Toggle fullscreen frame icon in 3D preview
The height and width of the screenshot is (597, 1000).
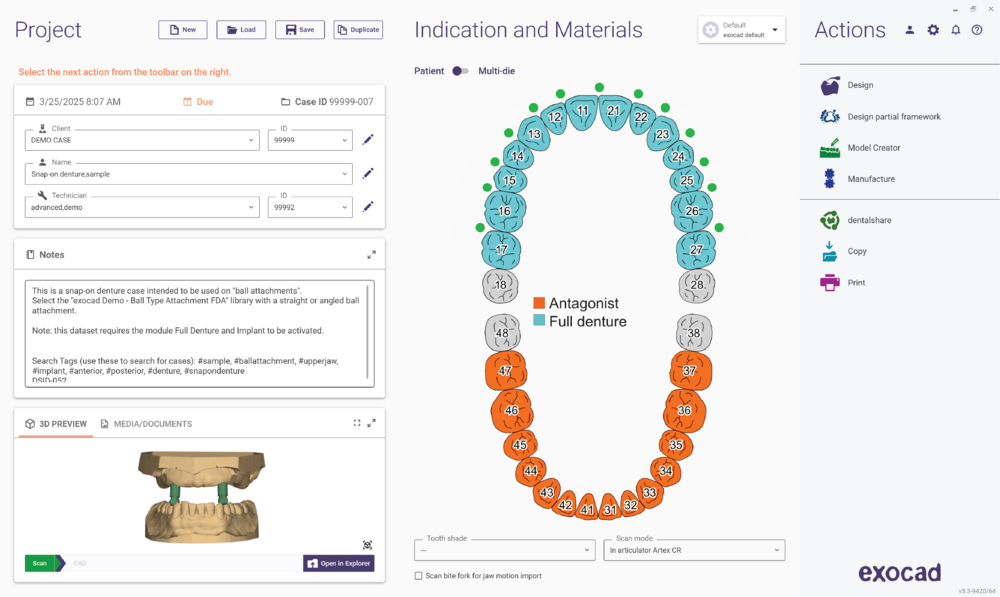click(357, 423)
